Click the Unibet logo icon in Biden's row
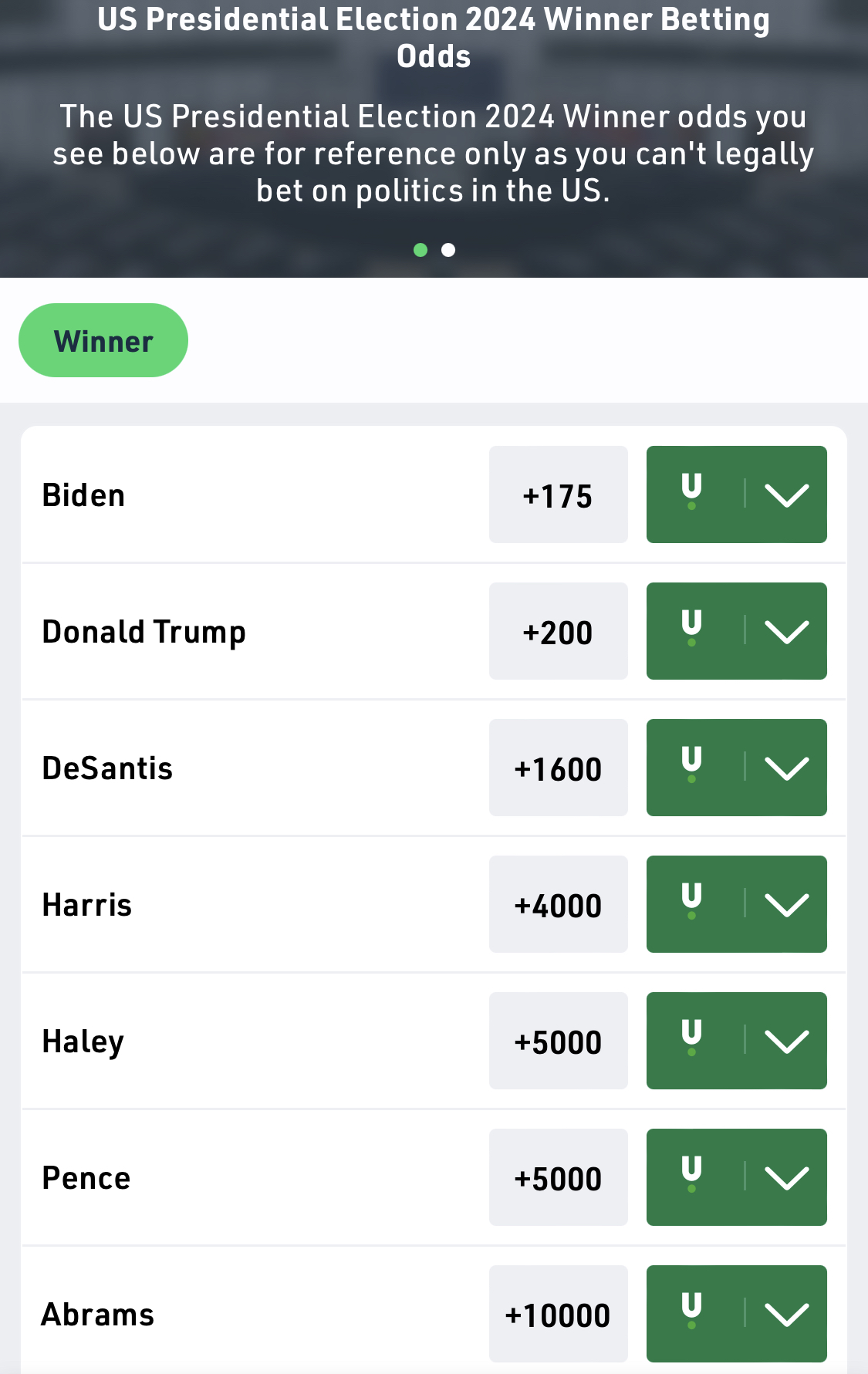This screenshot has width=868, height=1374. [x=691, y=492]
